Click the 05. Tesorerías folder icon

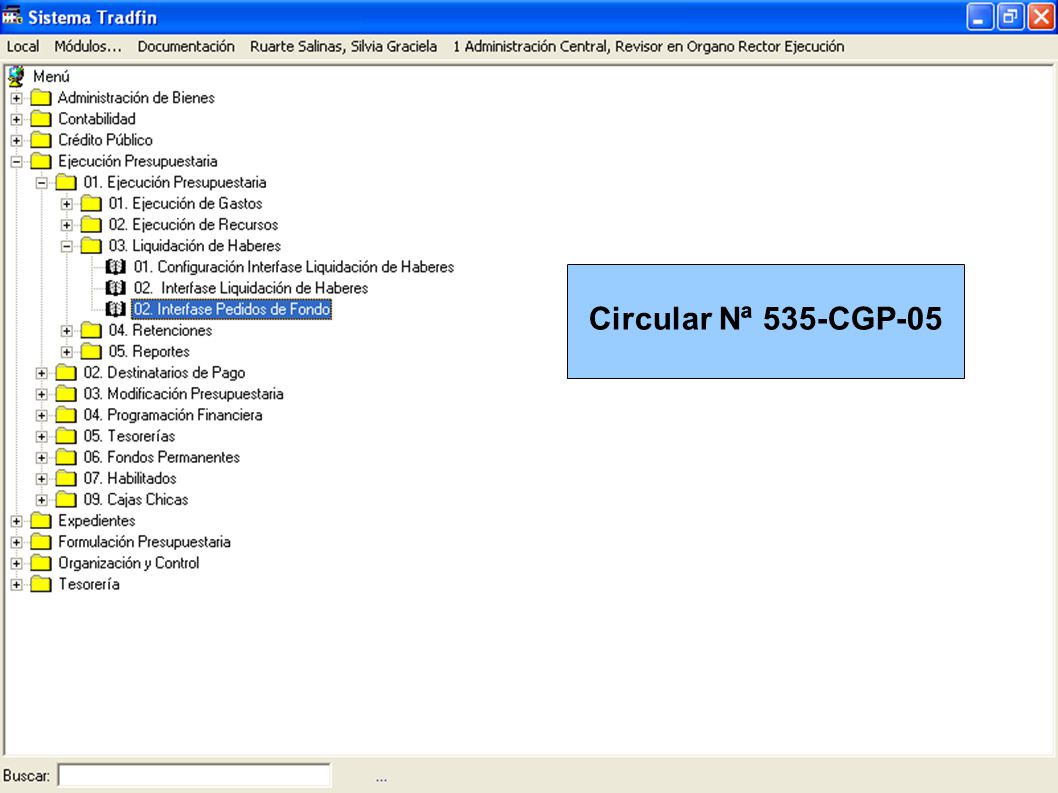click(x=66, y=436)
